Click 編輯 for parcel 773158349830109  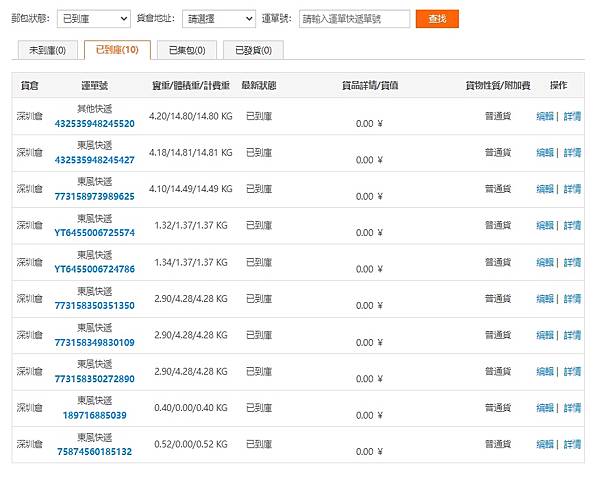click(x=545, y=335)
